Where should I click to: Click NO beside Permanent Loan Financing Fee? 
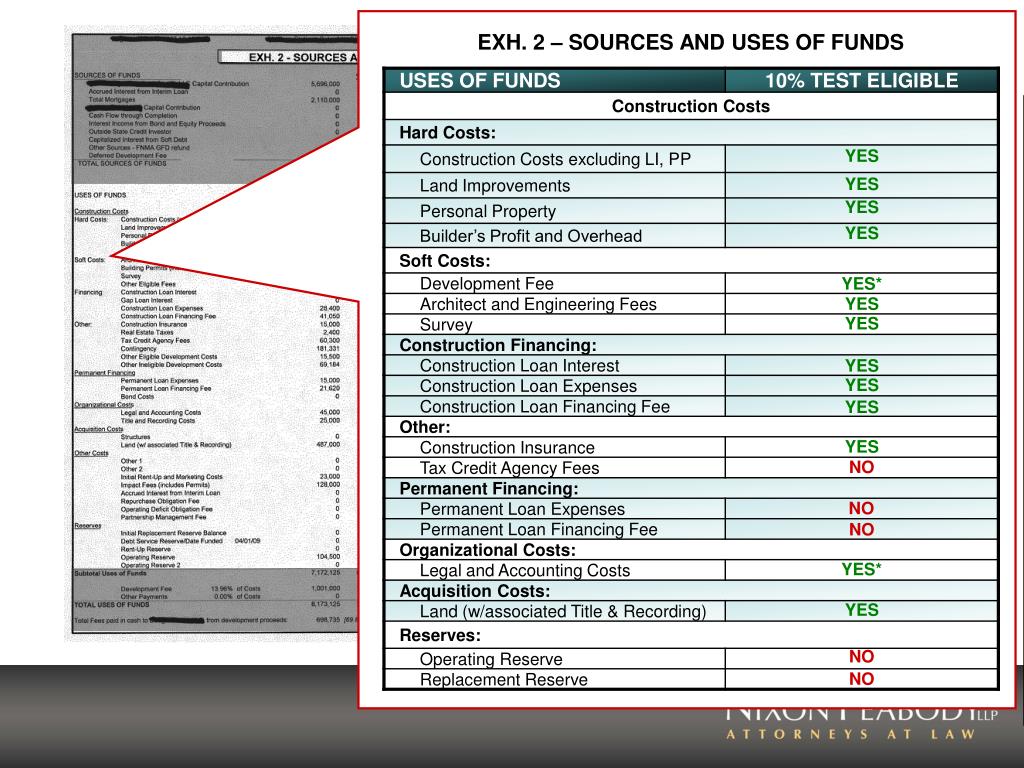pyautogui.click(x=861, y=530)
